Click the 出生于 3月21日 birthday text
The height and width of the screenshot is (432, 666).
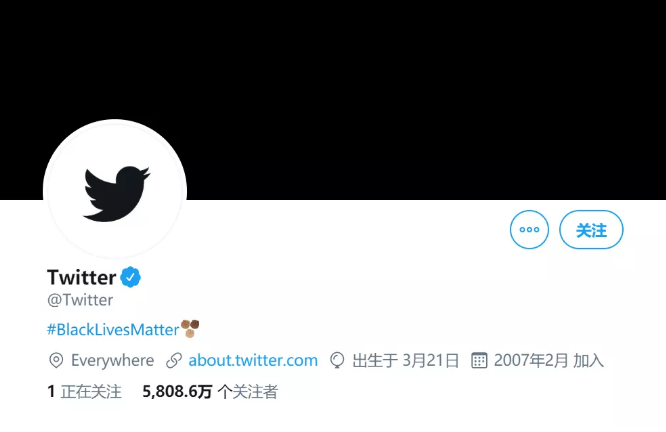click(x=406, y=361)
